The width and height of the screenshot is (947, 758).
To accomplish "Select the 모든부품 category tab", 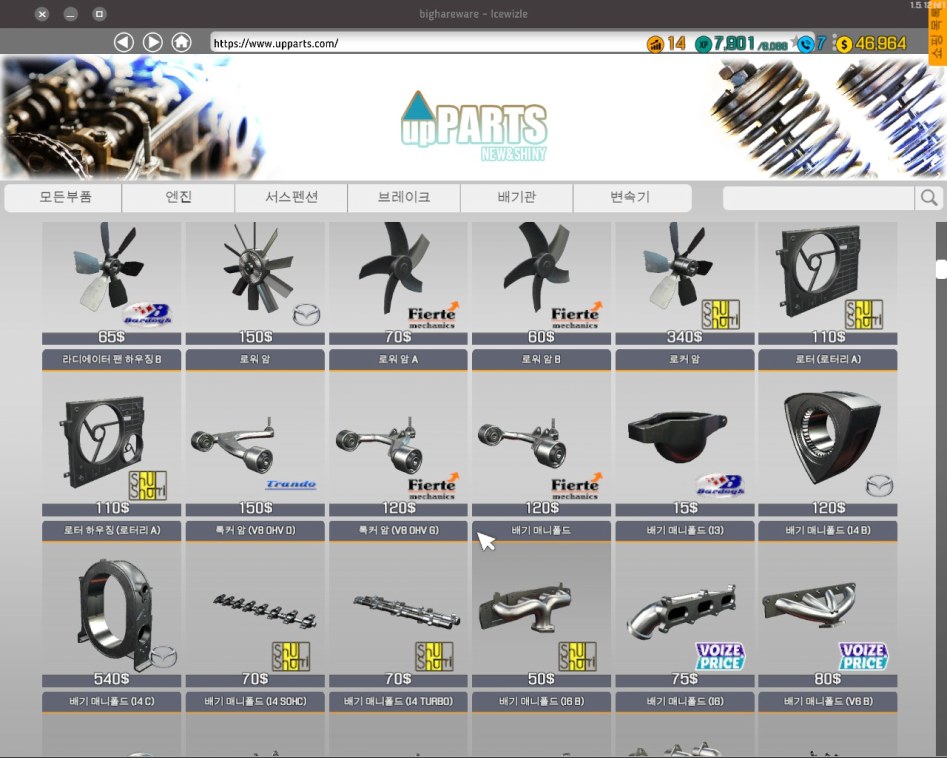I will (x=64, y=198).
